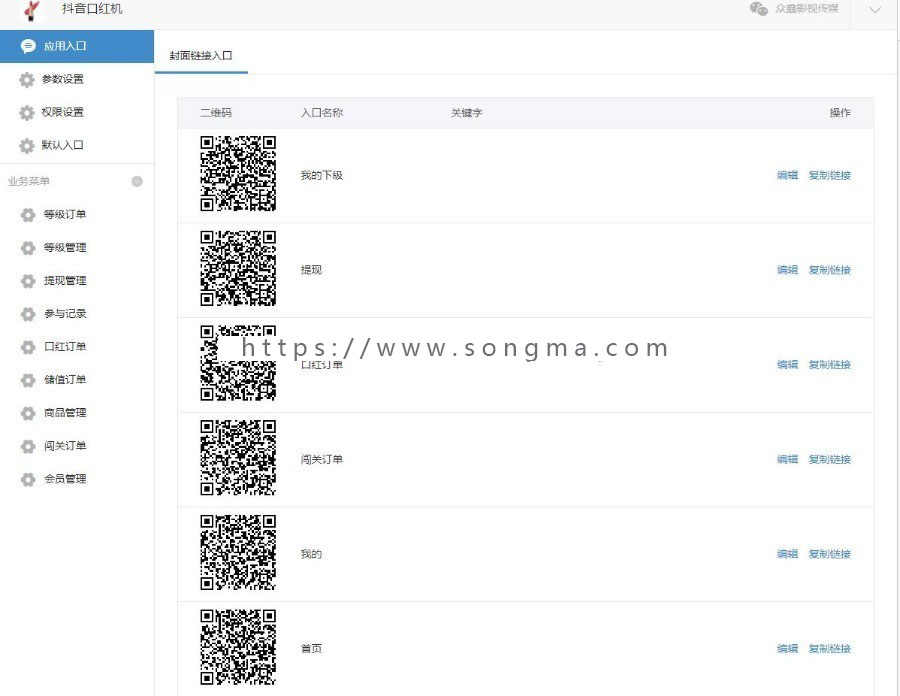
Task: Collapse the 业务菜单 section with its round toggle
Action: tap(137, 181)
